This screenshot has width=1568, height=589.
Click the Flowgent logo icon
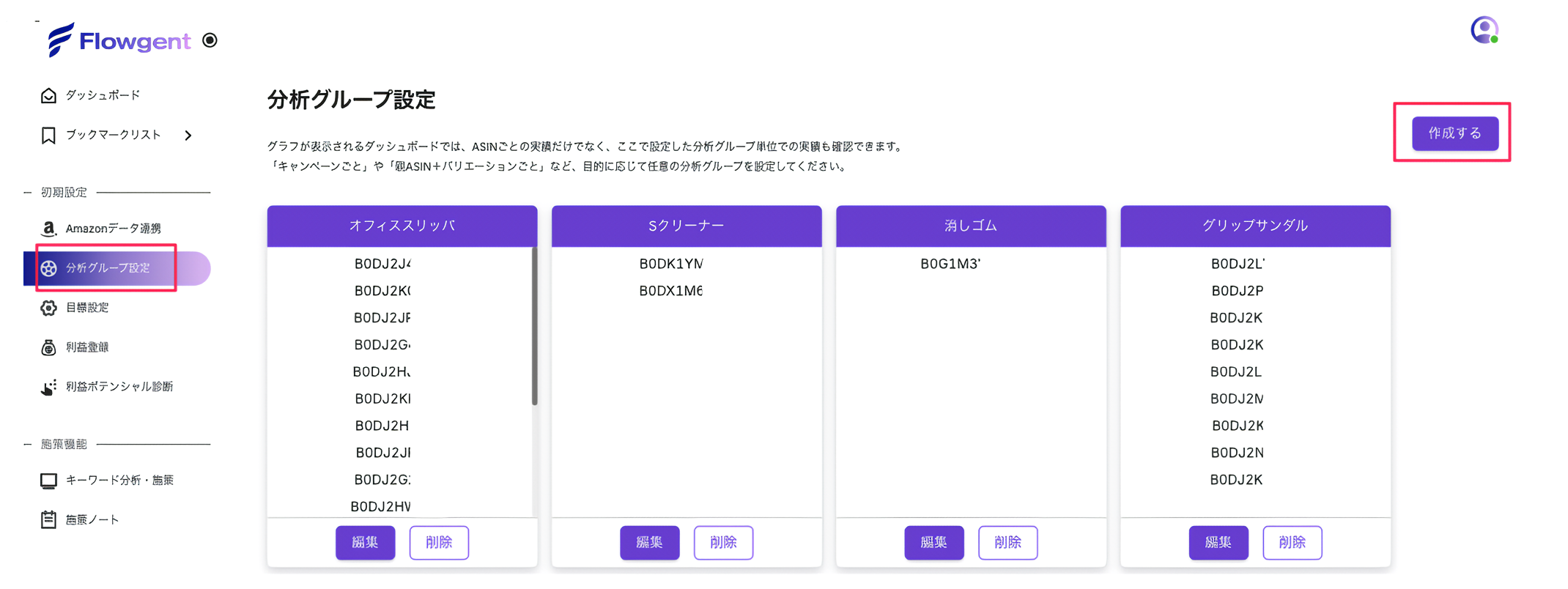(61, 40)
